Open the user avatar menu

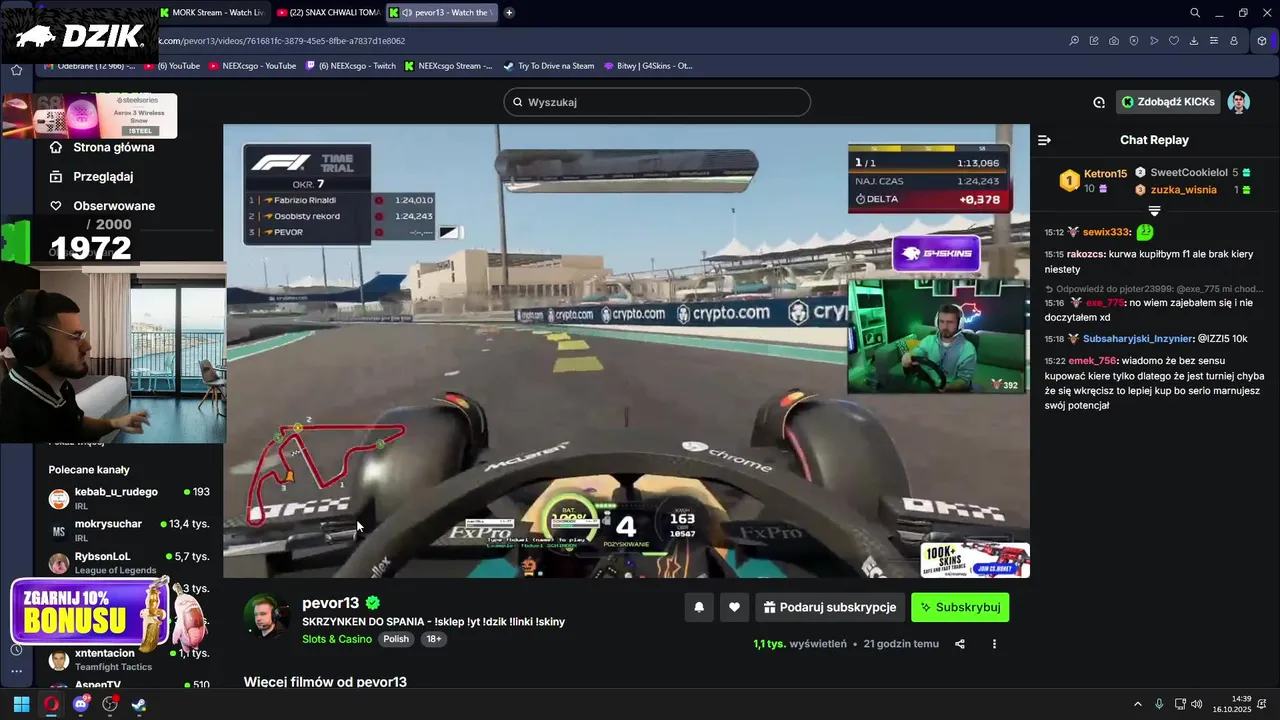[1238, 102]
